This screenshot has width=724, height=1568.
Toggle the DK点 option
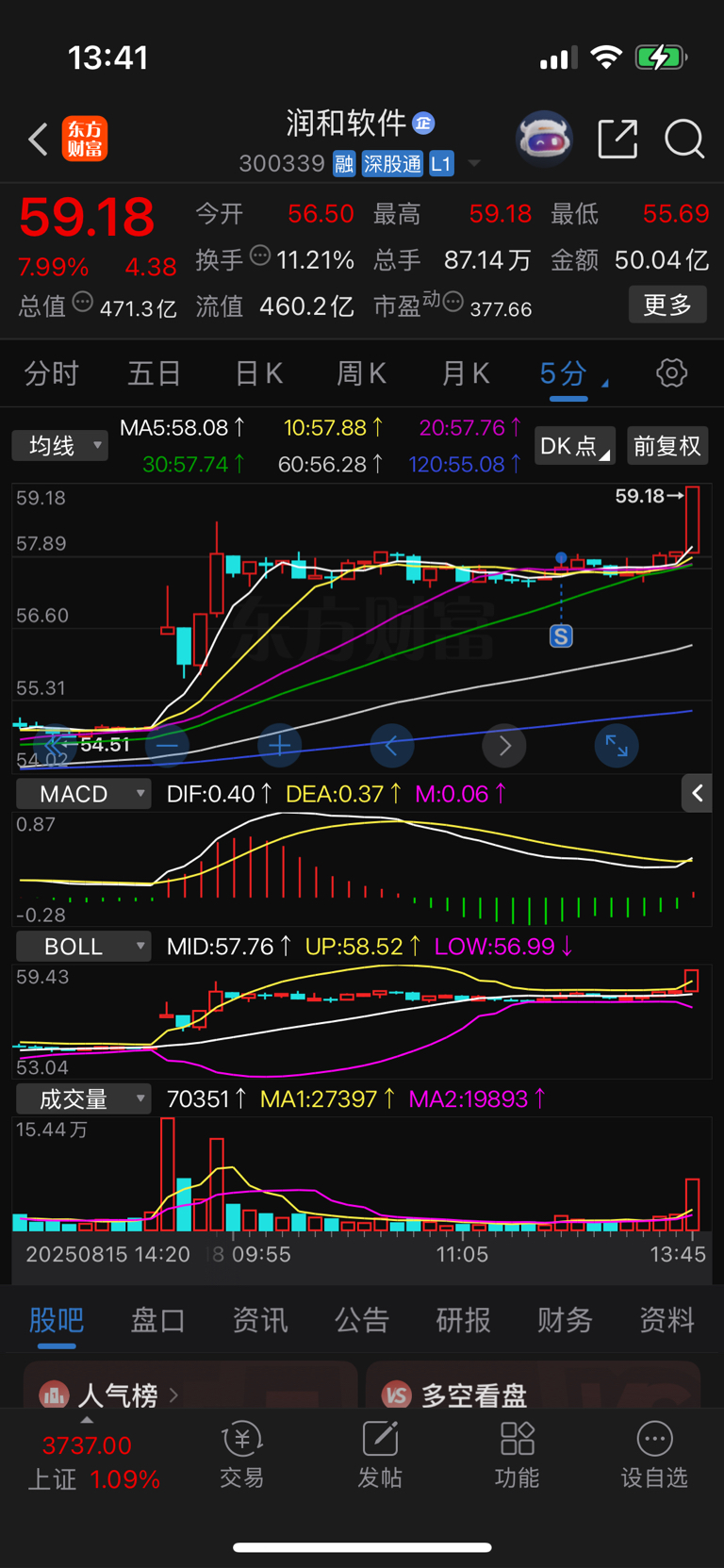[x=575, y=446]
